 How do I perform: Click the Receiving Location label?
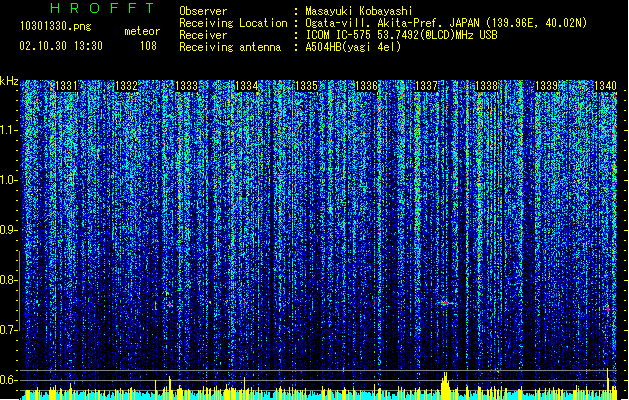click(233, 23)
